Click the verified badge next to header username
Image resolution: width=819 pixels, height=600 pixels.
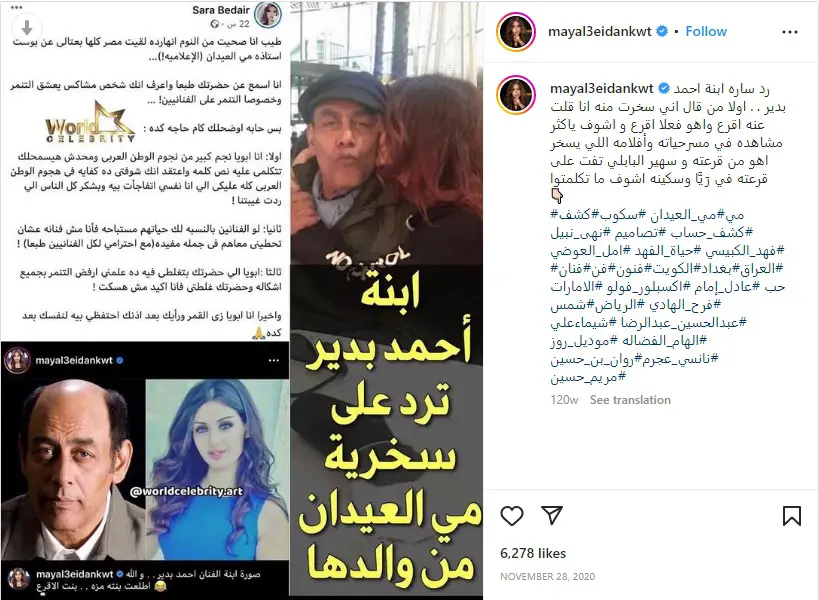pos(662,31)
